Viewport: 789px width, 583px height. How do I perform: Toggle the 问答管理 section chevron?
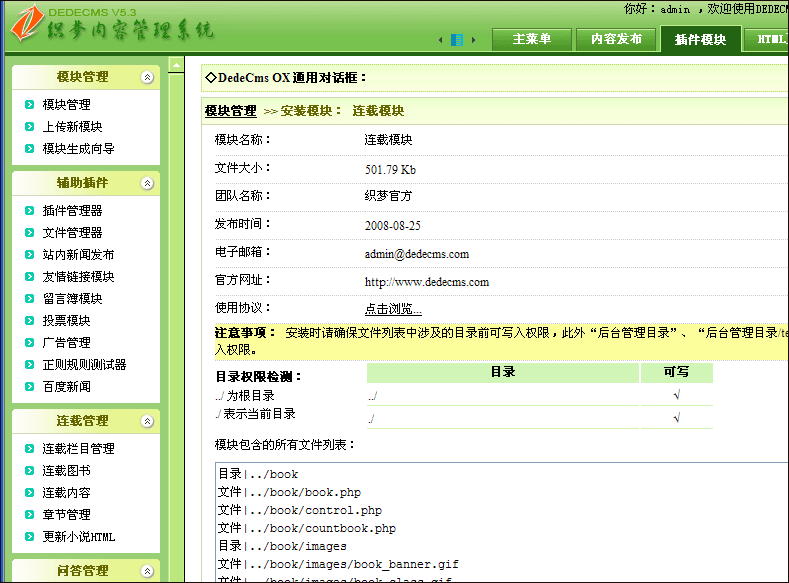(x=148, y=571)
